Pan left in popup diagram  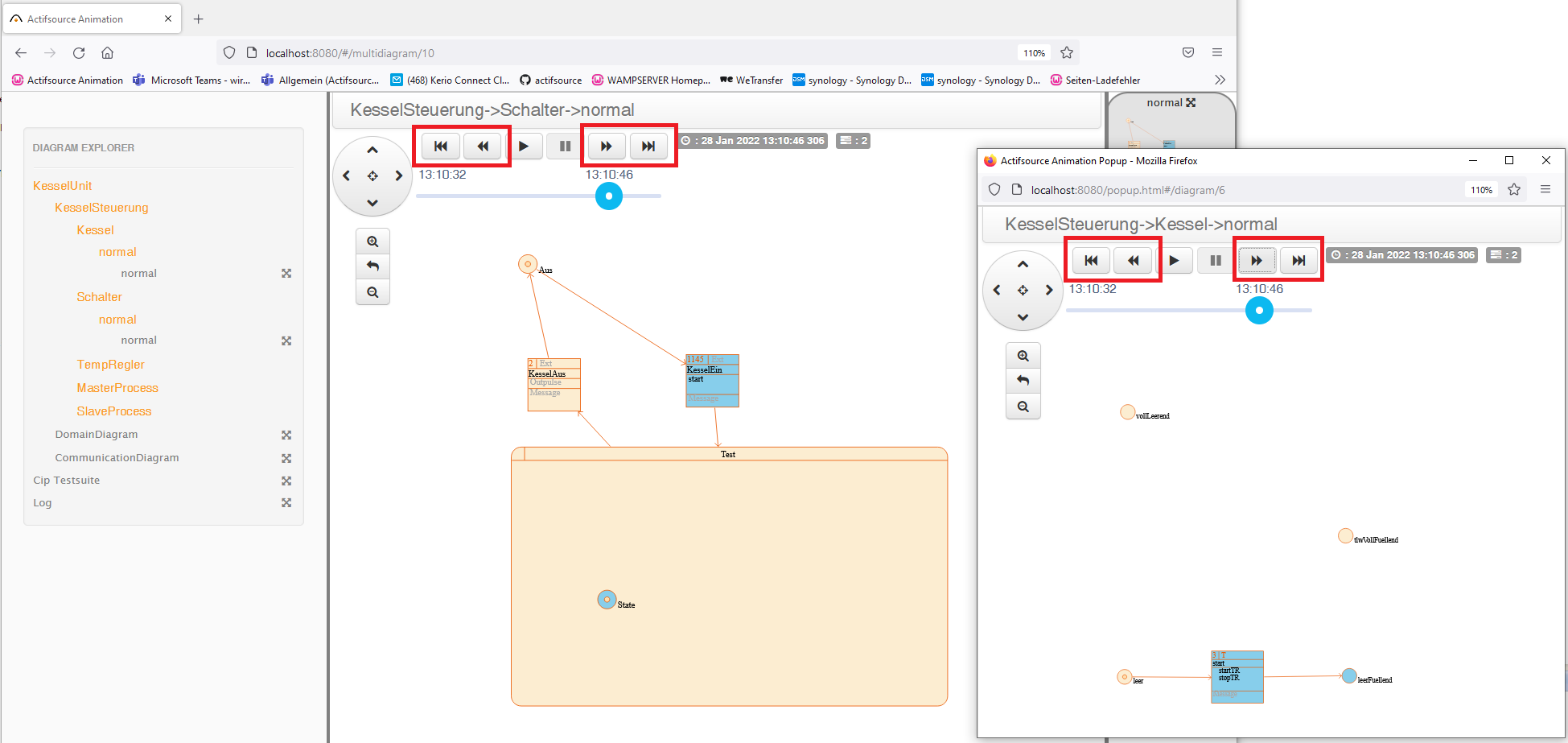pyautogui.click(x=997, y=290)
